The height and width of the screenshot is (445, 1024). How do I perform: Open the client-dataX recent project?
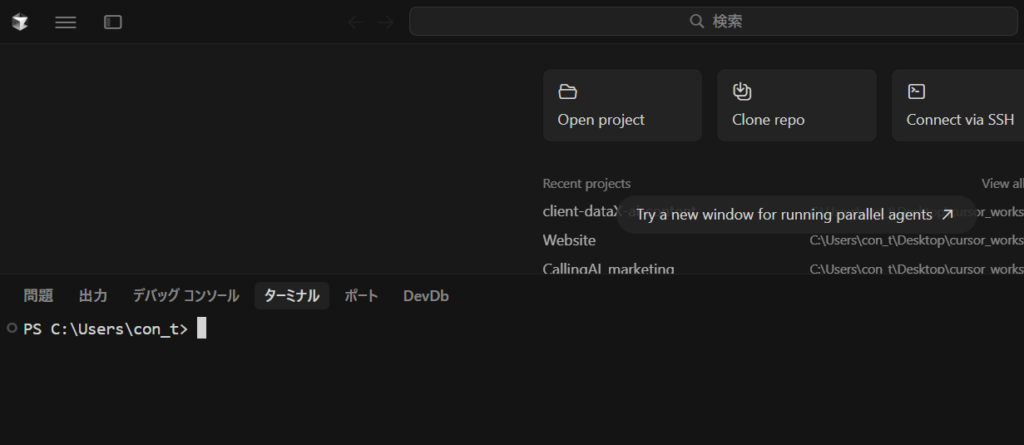click(x=578, y=212)
